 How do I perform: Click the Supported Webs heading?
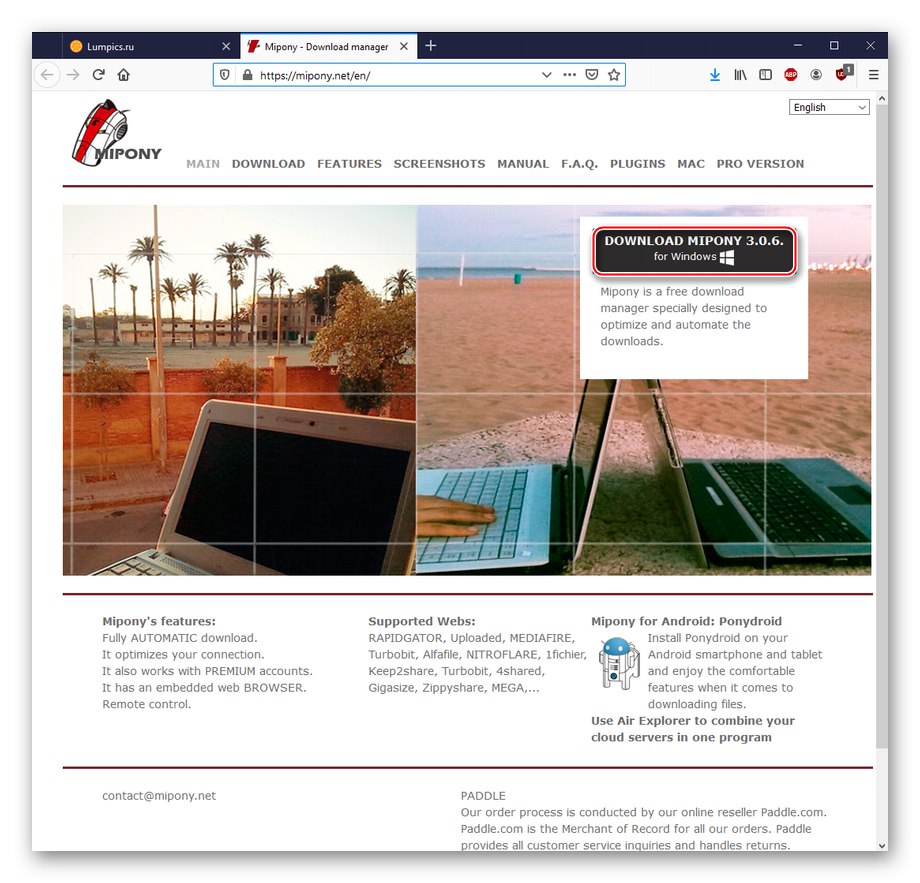tap(422, 621)
